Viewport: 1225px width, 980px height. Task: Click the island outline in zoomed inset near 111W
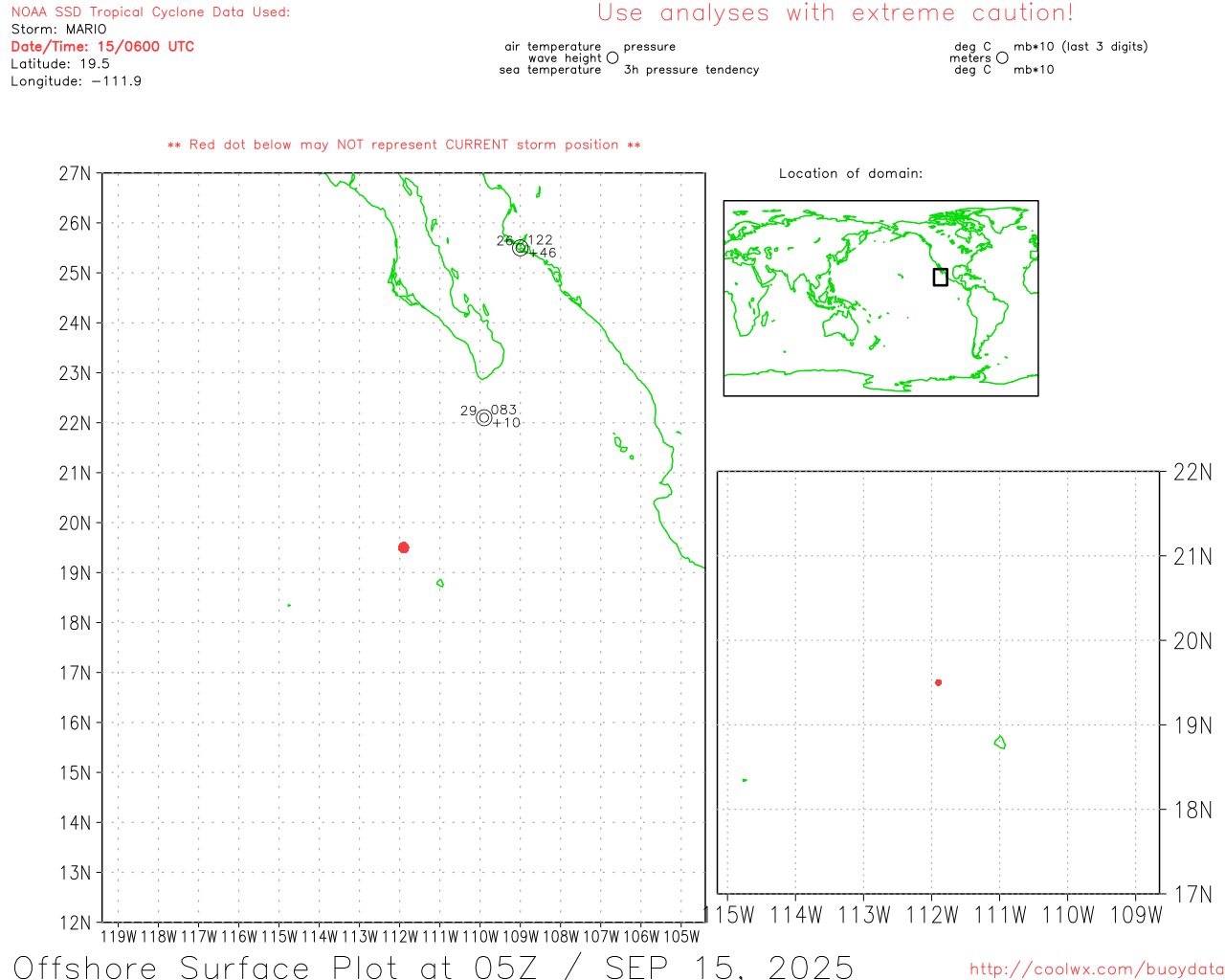coord(1000,742)
